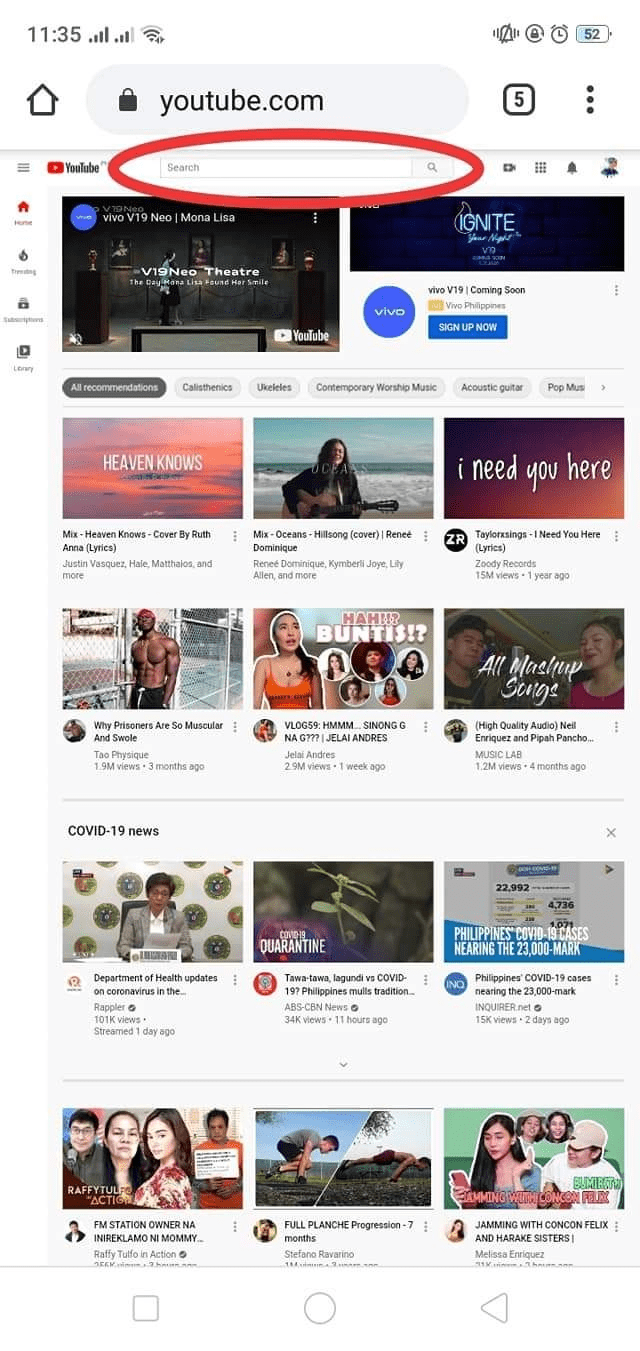Unmute the vivo V19 Neo ad video

(x=75, y=339)
